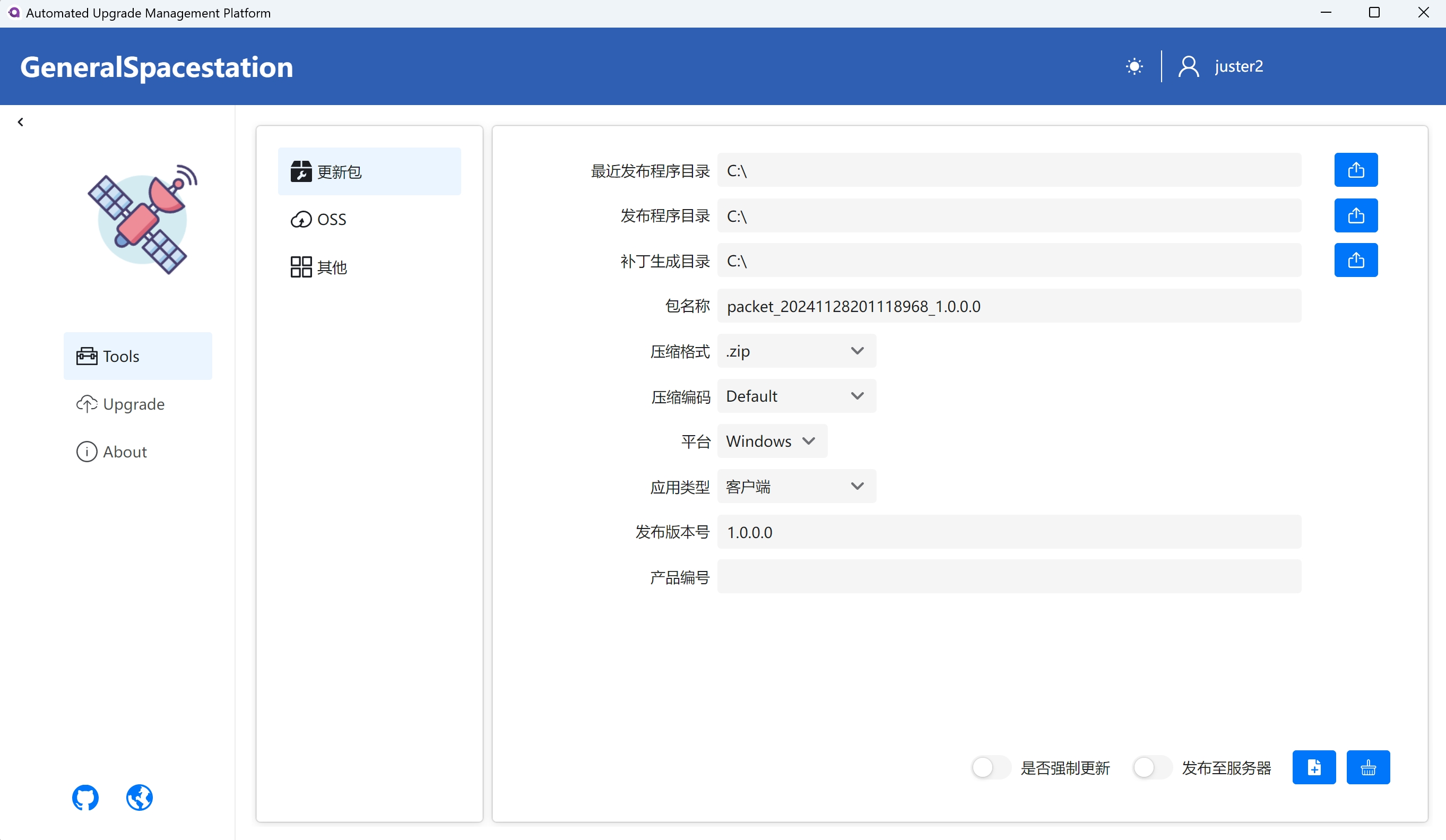1446x840 pixels.
Task: Minimize the application window
Action: pos(1326,13)
